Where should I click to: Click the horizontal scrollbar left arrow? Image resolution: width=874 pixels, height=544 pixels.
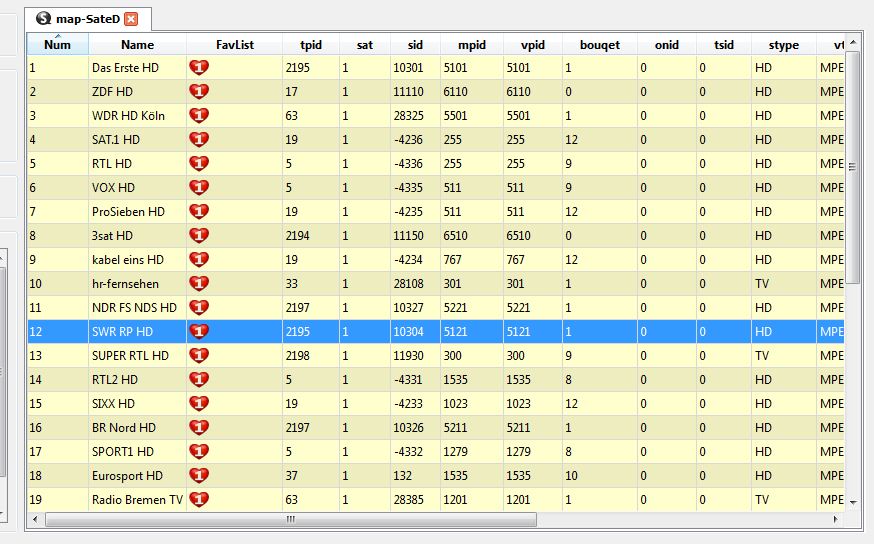36,519
